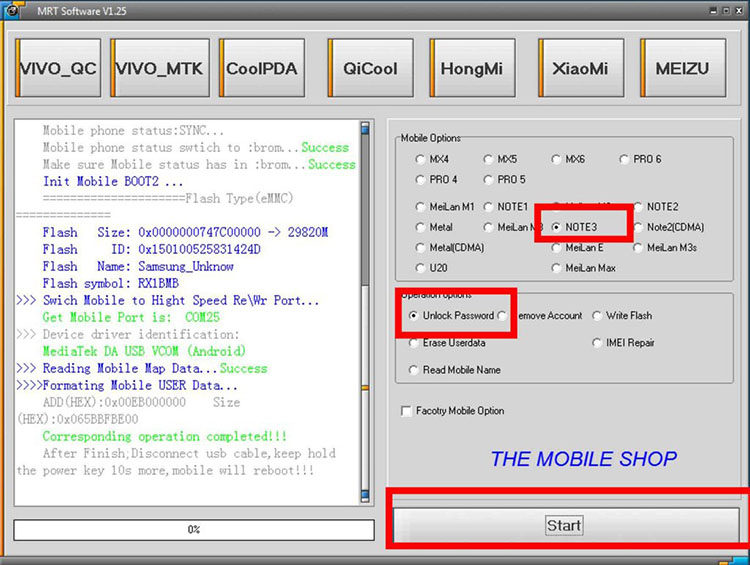Click 'Corresponding operation completed!!!' log line
The height and width of the screenshot is (565, 750).
point(165,436)
